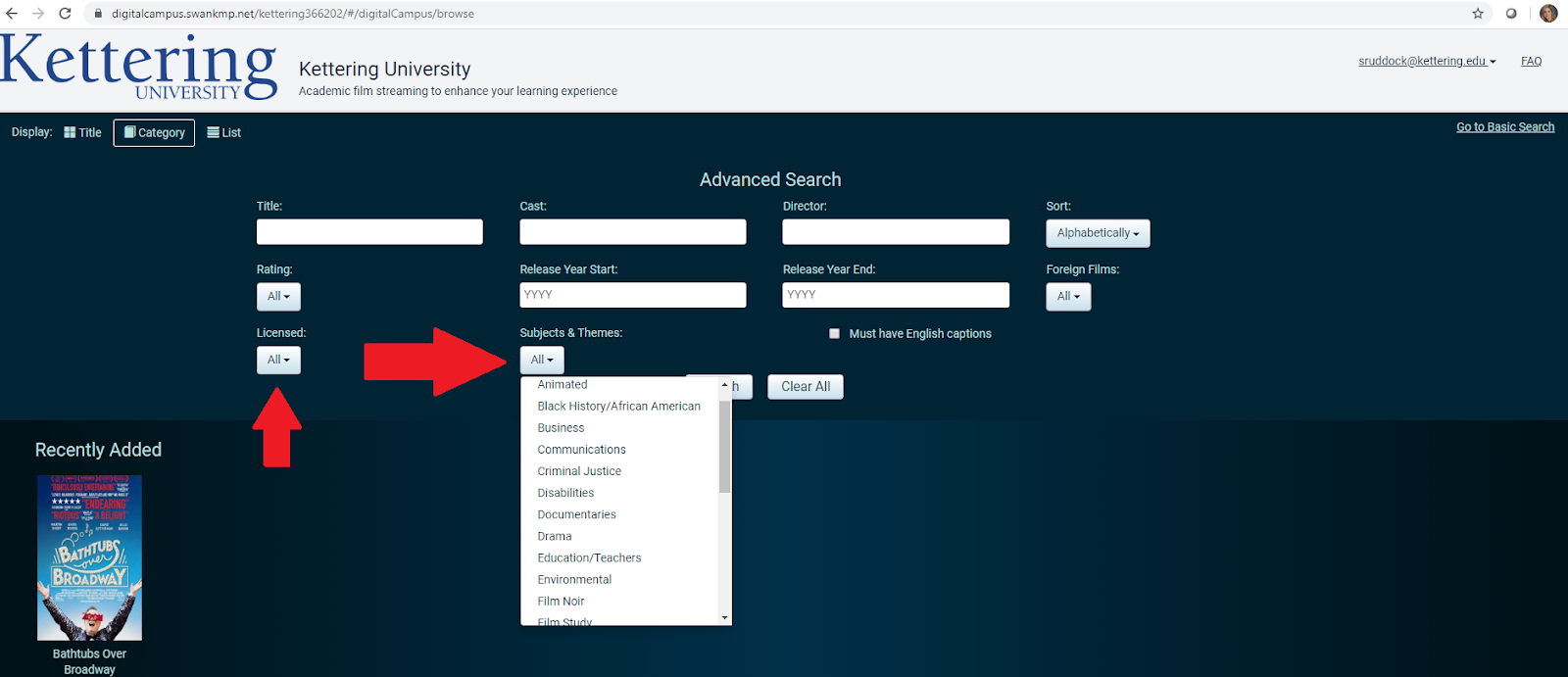
Task: Open the Bathtubs Over Broadway poster
Action: [x=89, y=558]
